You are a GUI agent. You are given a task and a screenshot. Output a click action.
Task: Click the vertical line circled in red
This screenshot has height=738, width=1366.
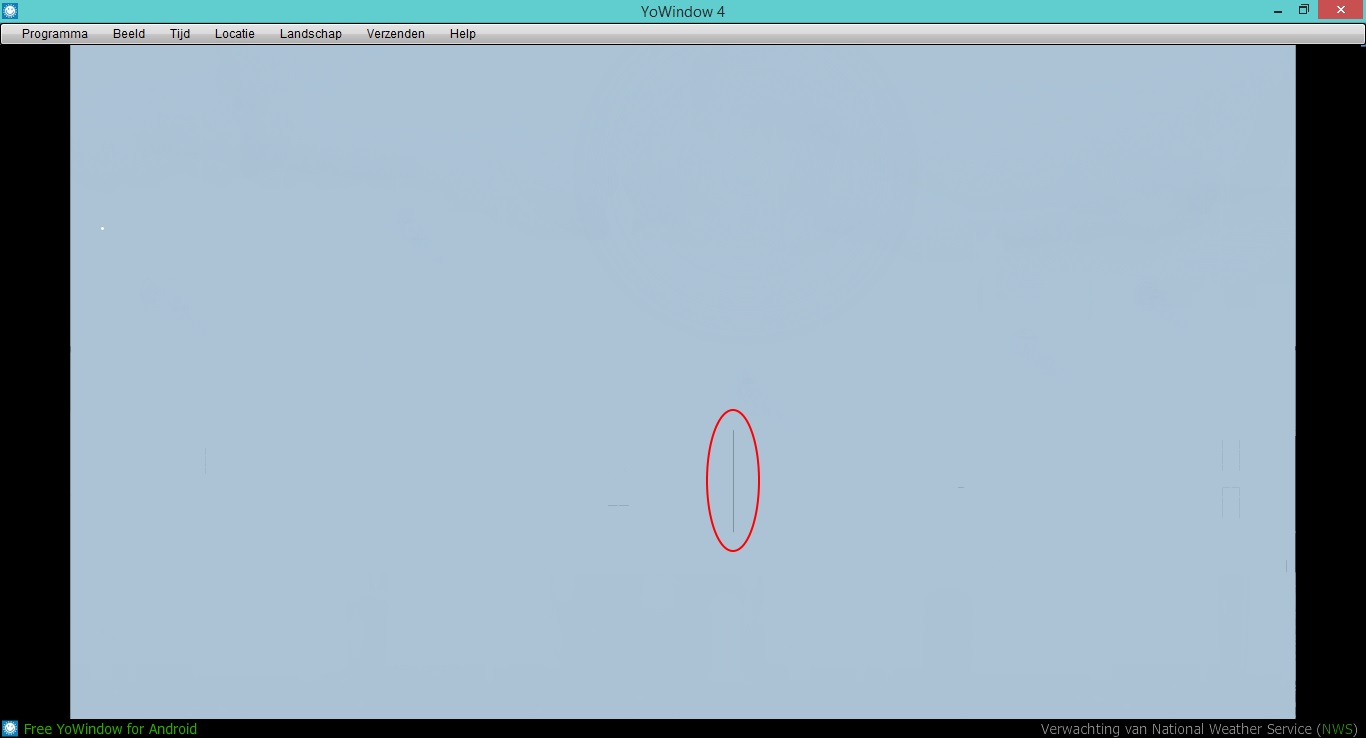pyautogui.click(x=733, y=481)
